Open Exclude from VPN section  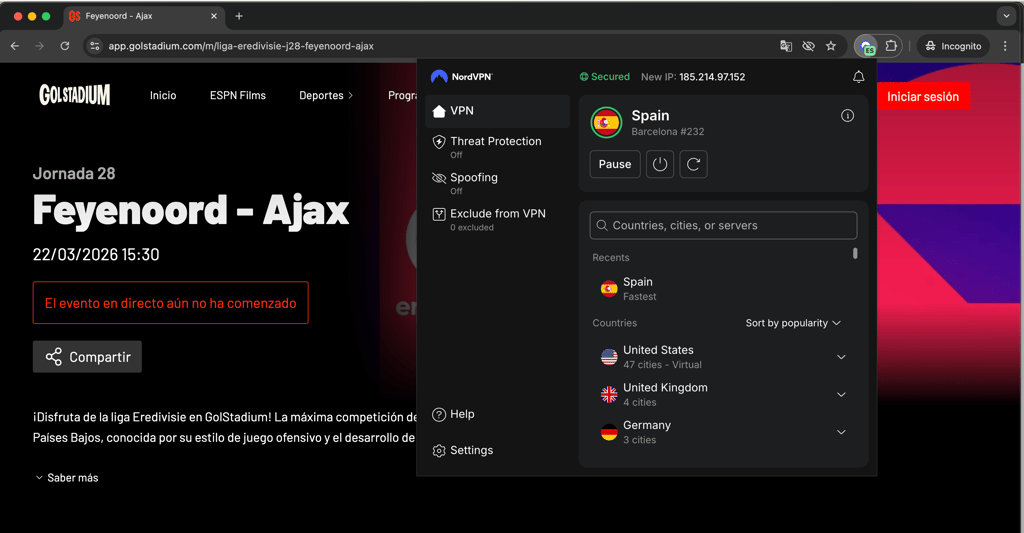498,219
